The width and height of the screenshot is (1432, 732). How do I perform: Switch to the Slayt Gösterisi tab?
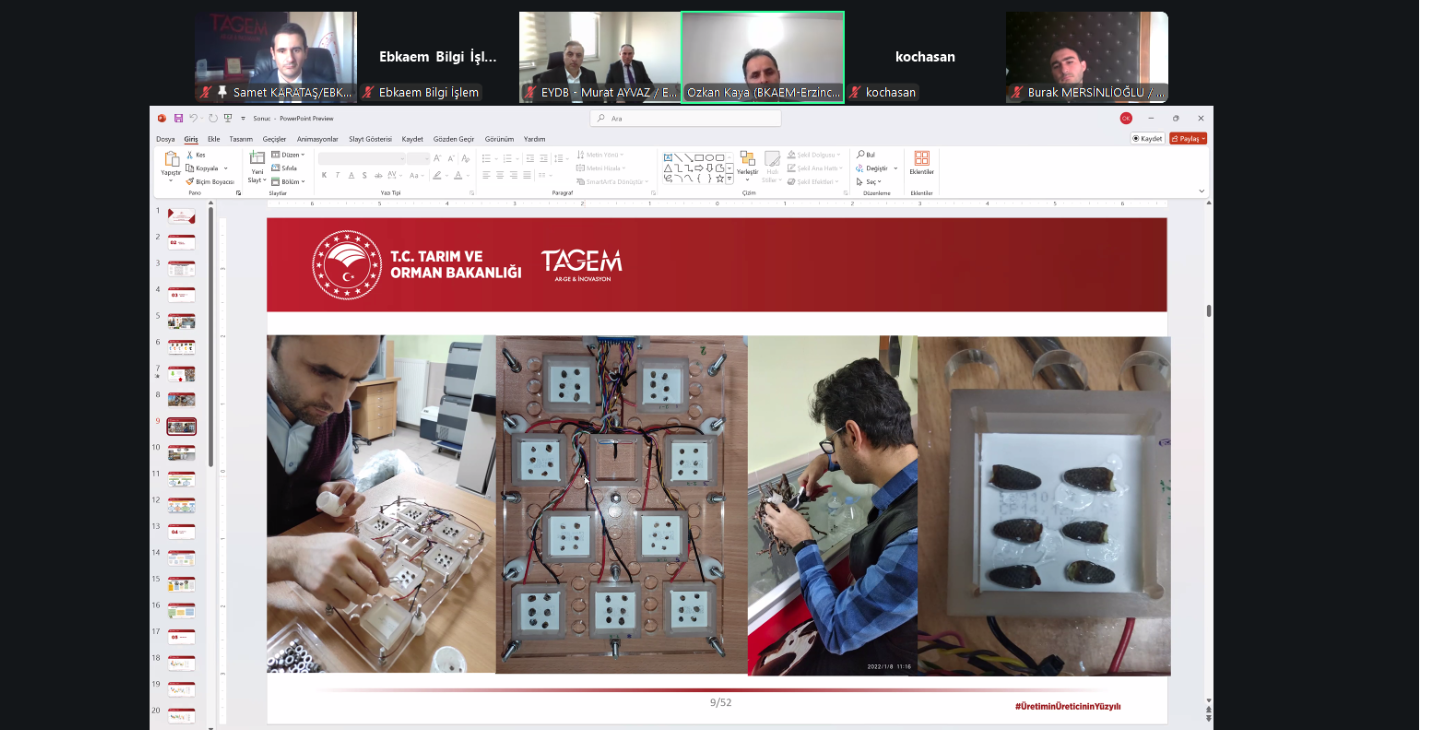369,139
